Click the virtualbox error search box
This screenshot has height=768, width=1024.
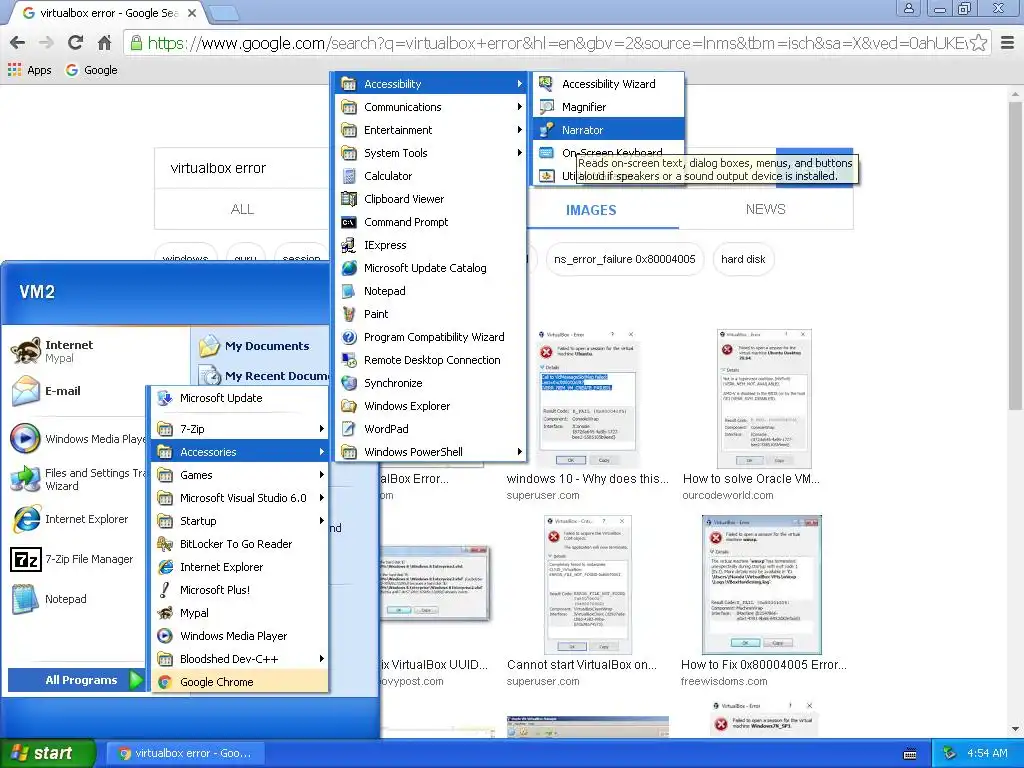coord(242,168)
